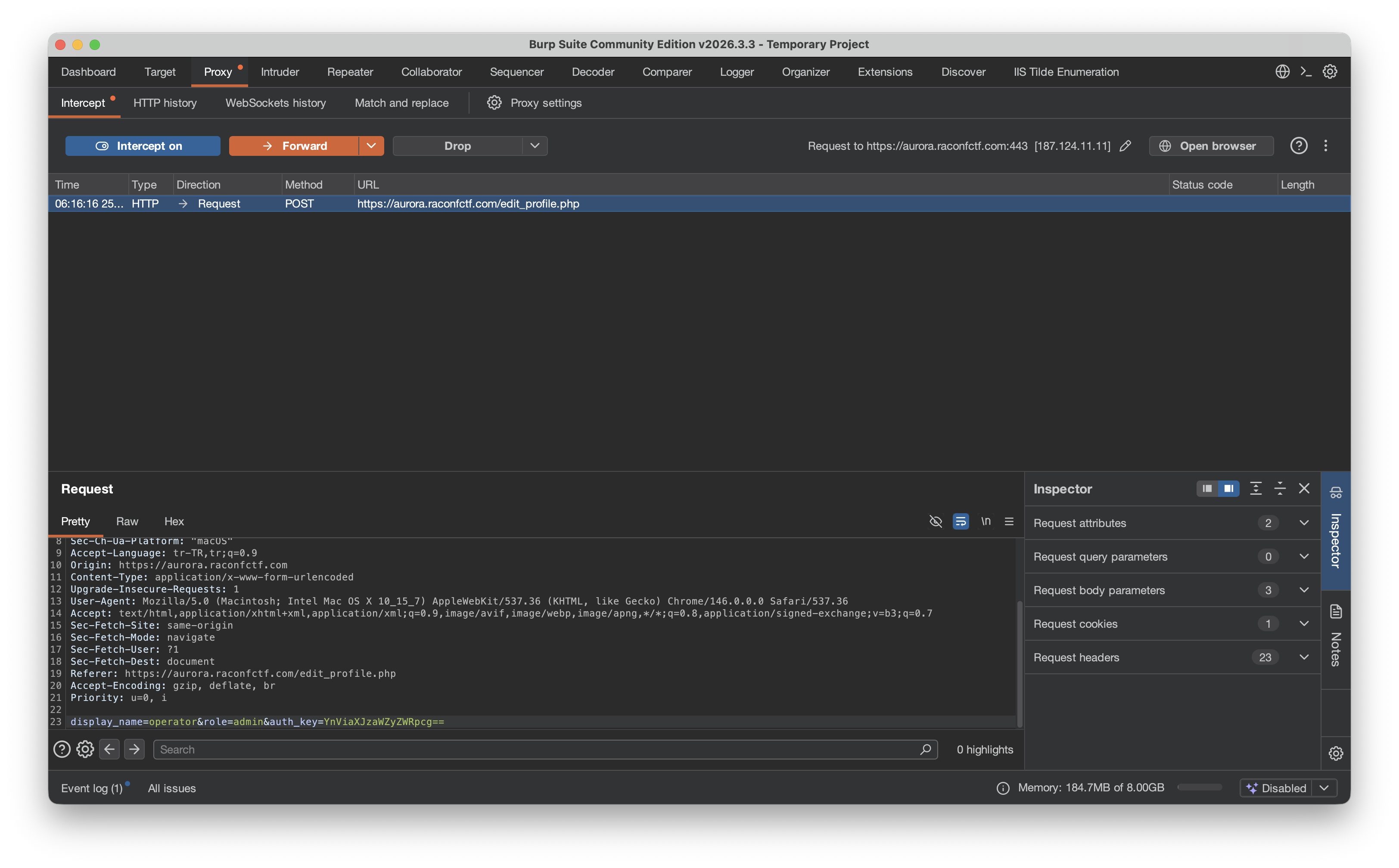Screen dimensions: 1399x868
Task: Toggle line wrap in Request editor
Action: pyautogui.click(x=961, y=521)
